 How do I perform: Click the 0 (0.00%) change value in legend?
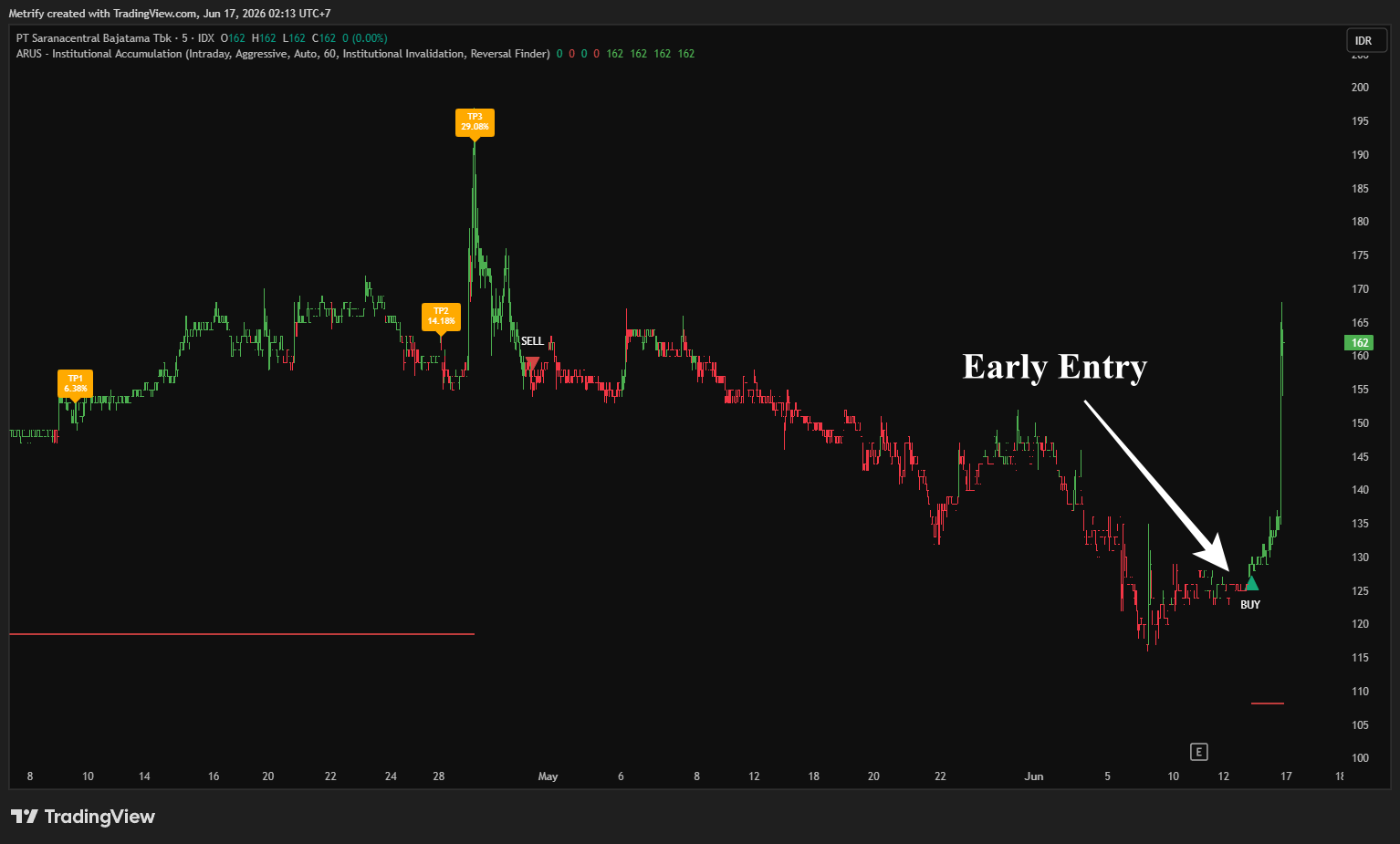tap(364, 38)
